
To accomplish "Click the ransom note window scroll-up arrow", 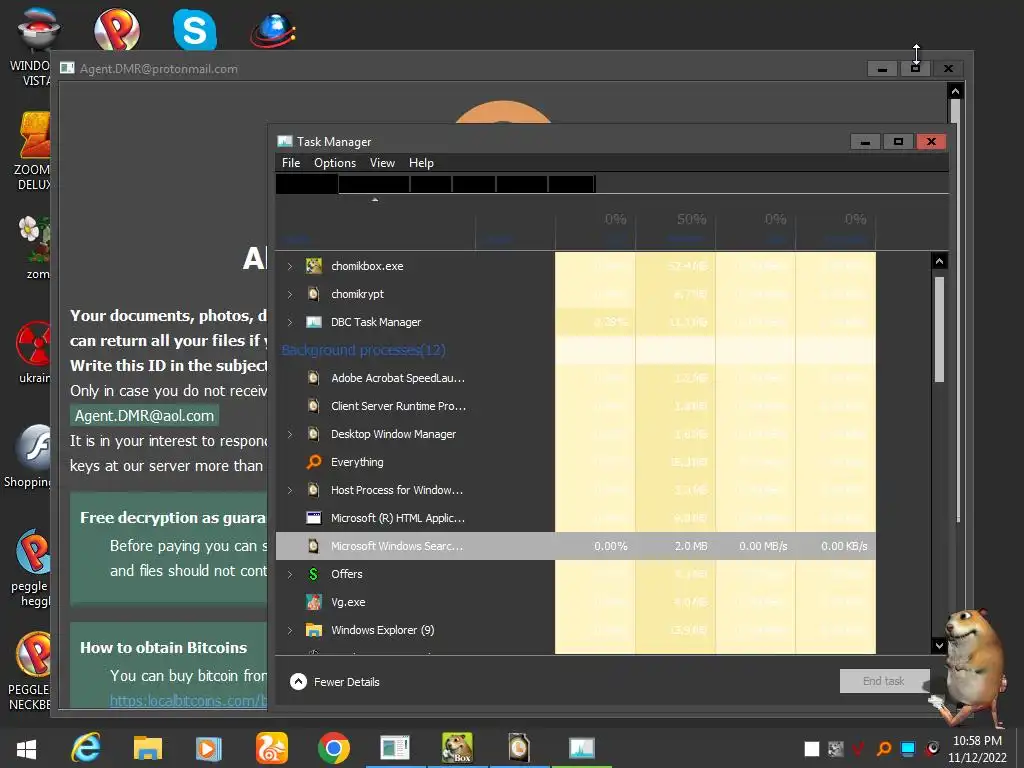I will (955, 91).
